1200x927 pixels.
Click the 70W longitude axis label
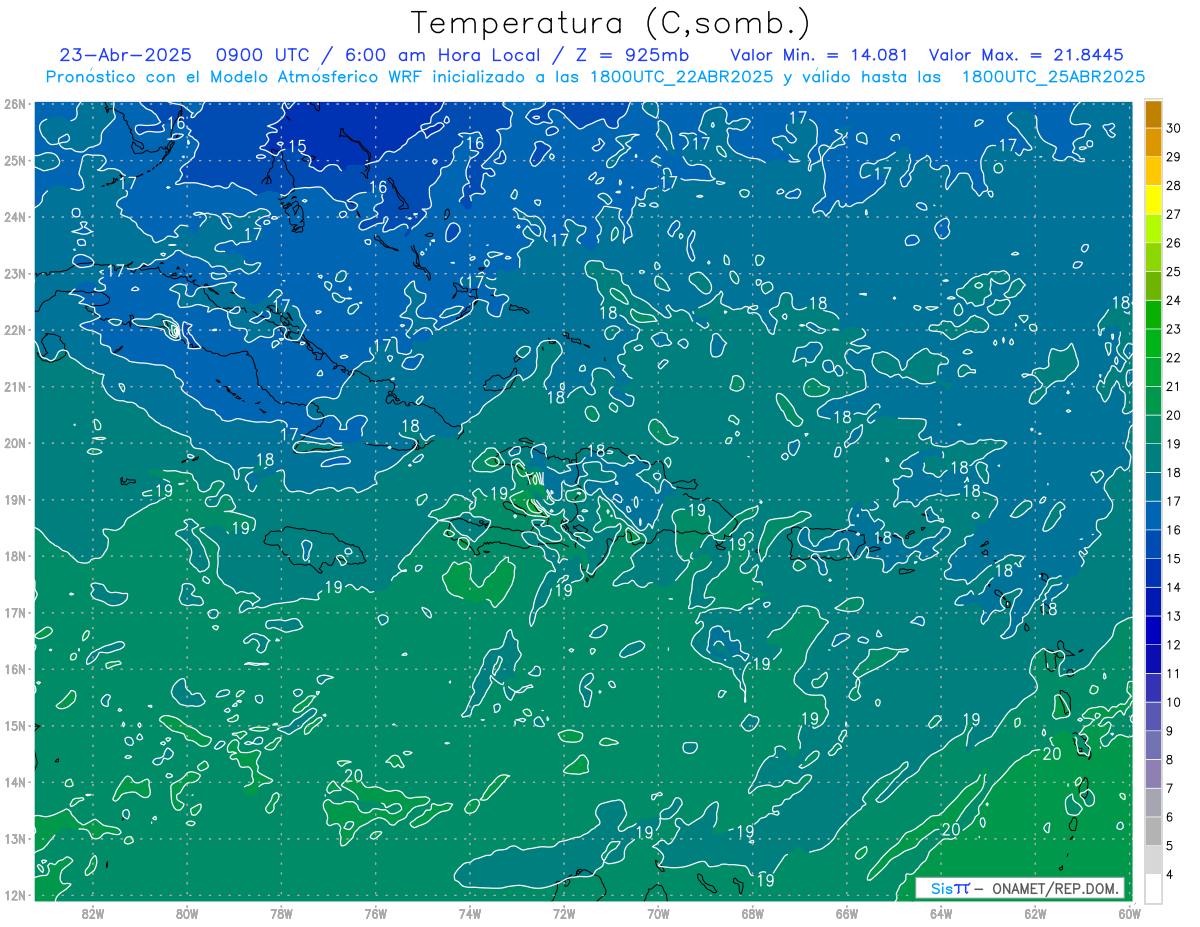[x=658, y=913]
